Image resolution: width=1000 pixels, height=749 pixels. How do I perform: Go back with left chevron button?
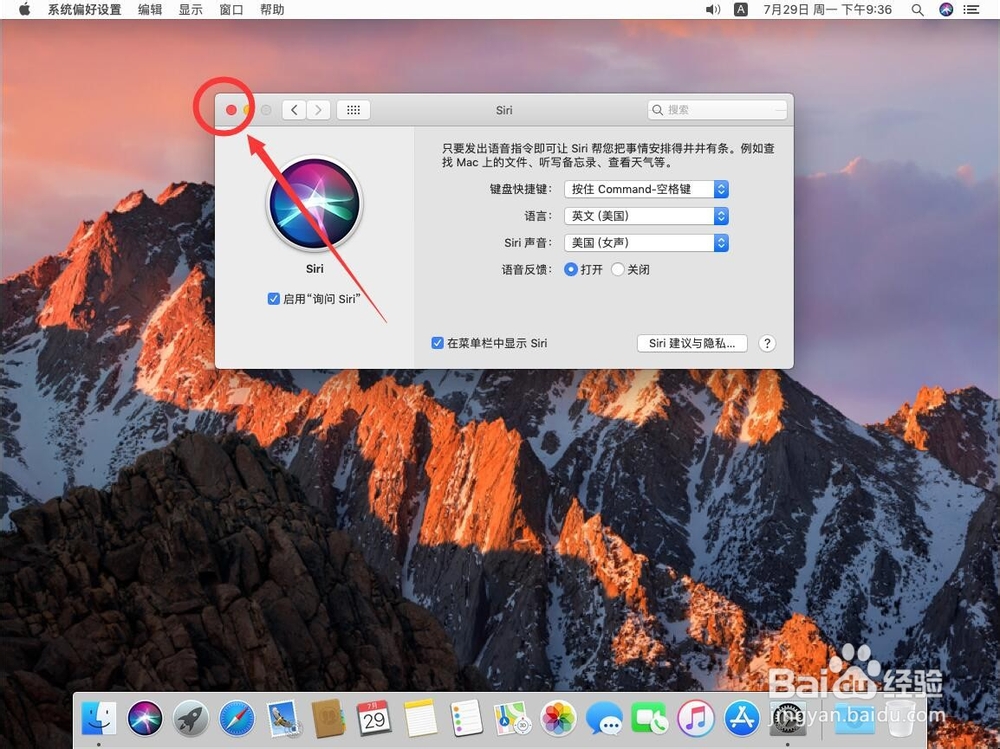click(294, 110)
